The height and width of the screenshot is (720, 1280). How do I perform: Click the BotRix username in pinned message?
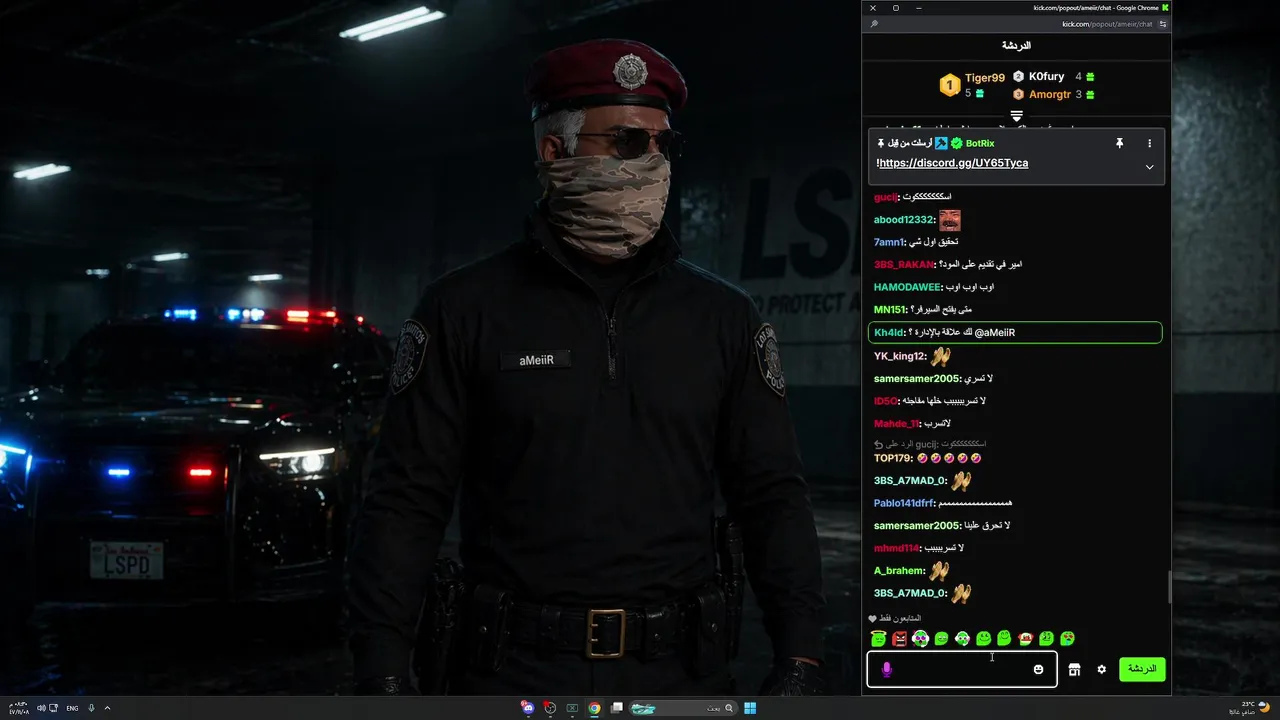pyautogui.click(x=980, y=143)
